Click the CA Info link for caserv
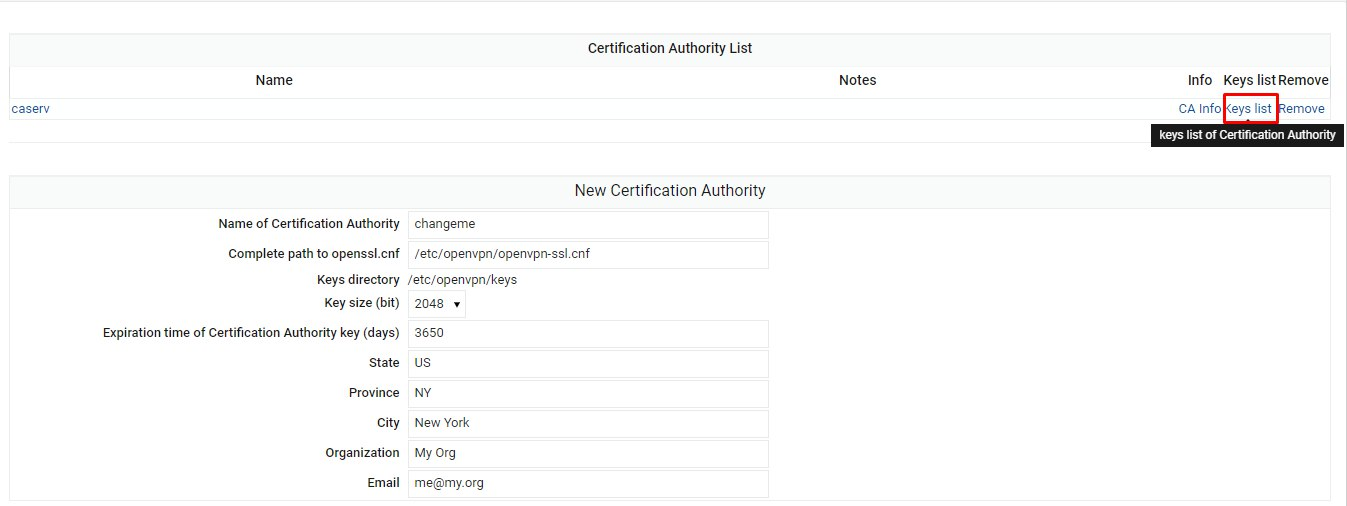Image resolution: width=1347 pixels, height=506 pixels. pos(1199,109)
